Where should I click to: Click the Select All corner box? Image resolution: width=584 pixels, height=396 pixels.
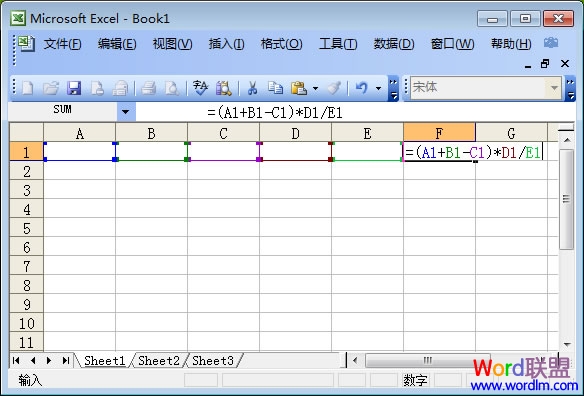click(x=26, y=133)
